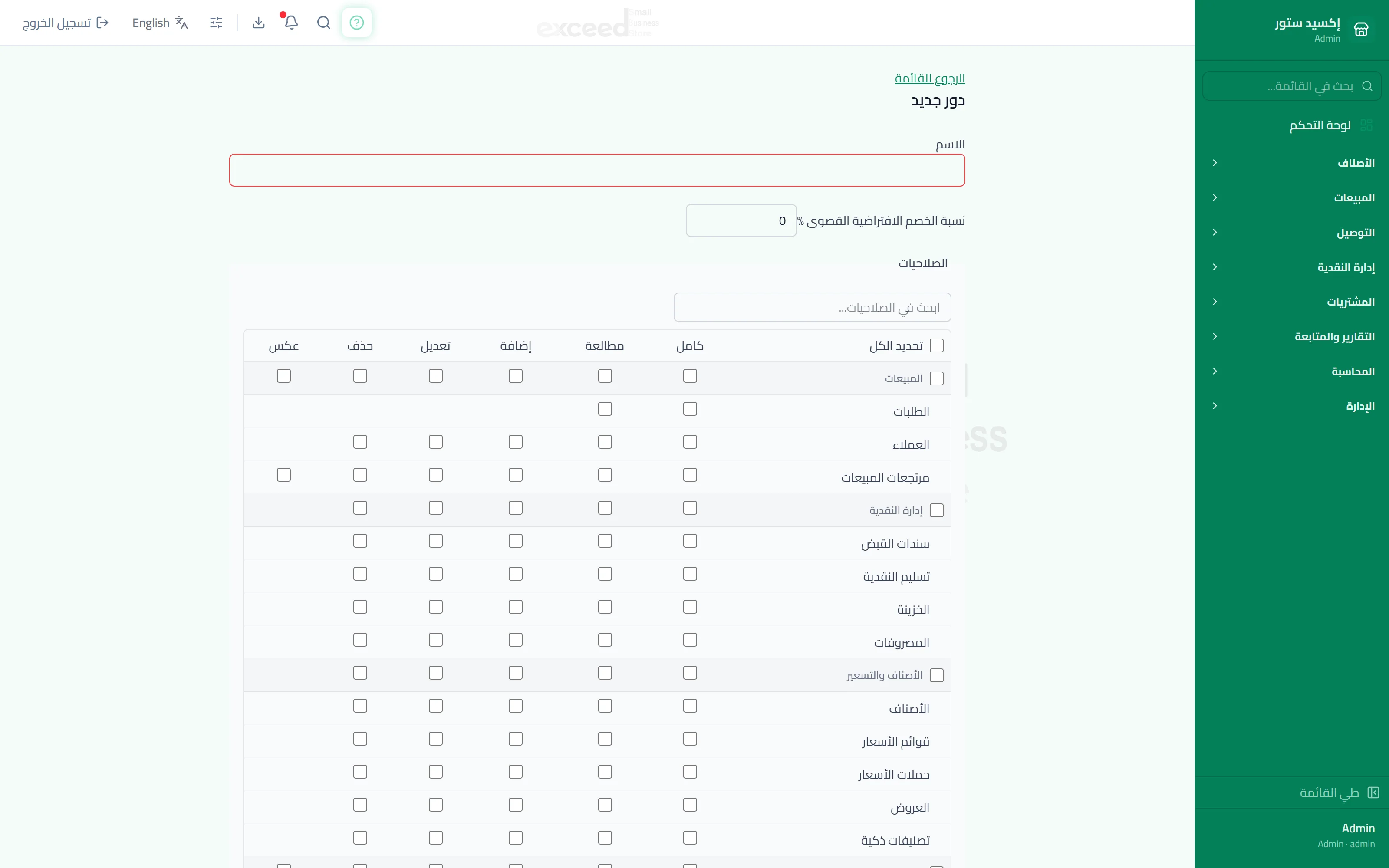Tick مطالعة checkbox for تصنيفات ذكية row
This screenshot has height=868, width=1389.
pos(605,838)
